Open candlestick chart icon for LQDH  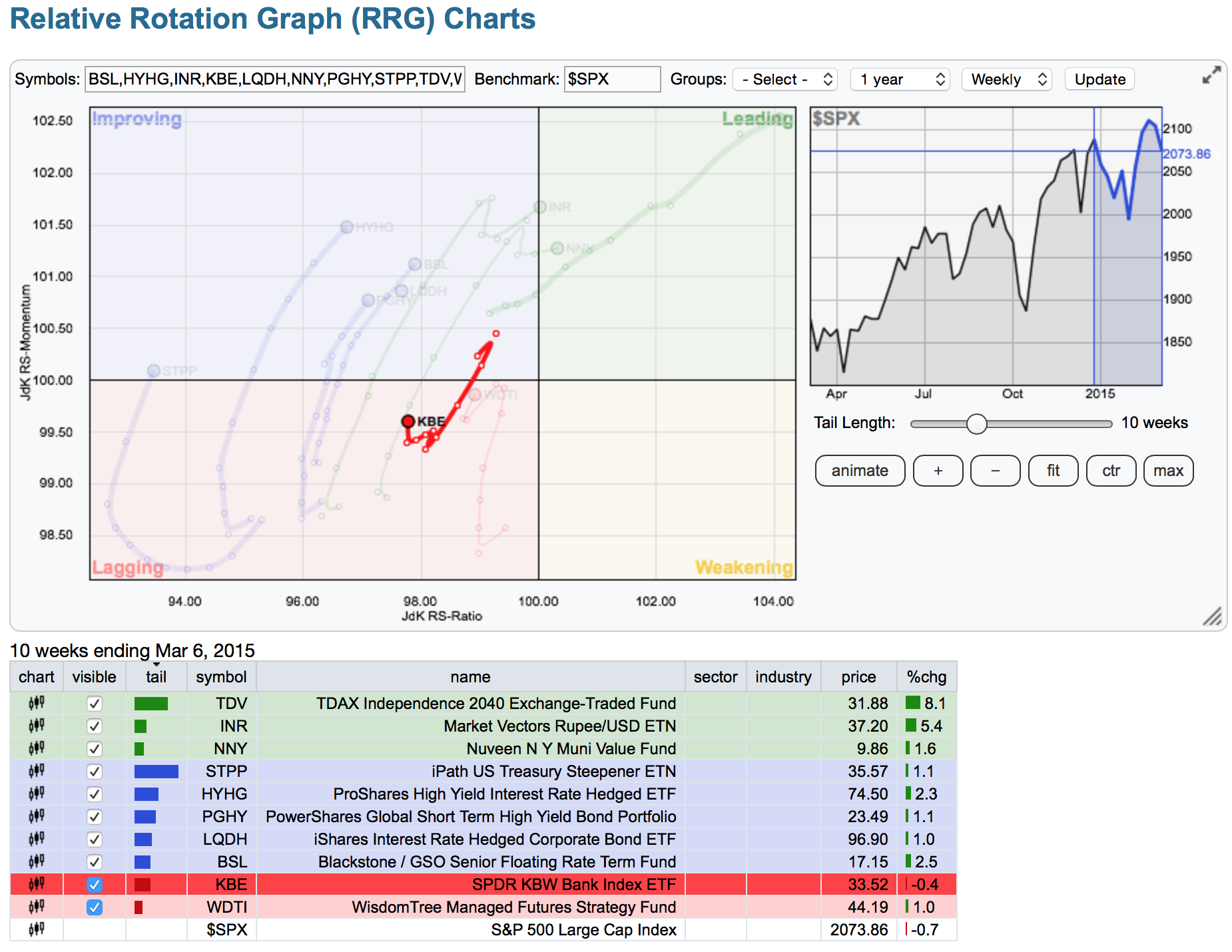click(x=37, y=839)
